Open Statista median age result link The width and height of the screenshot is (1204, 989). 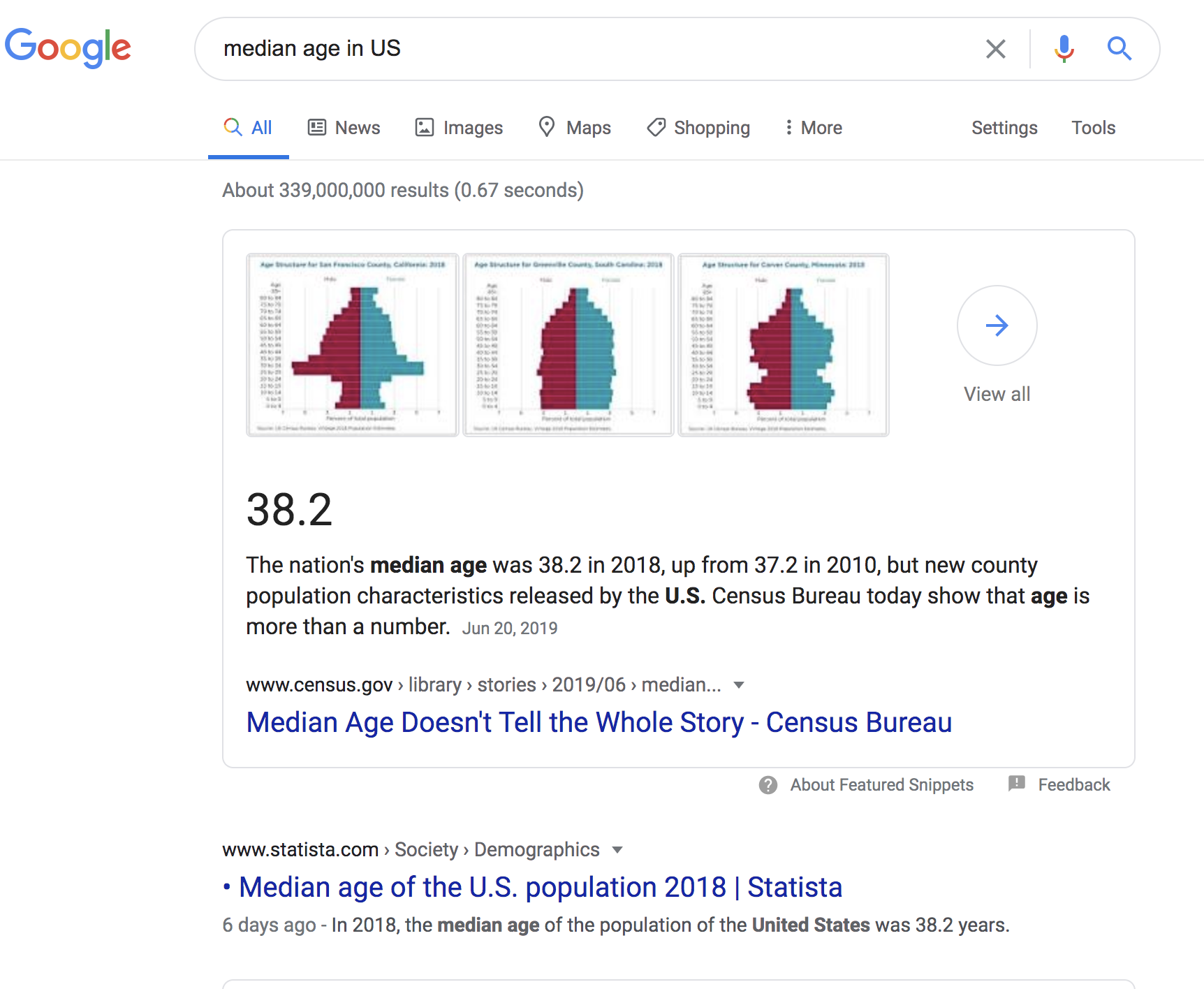(540, 887)
